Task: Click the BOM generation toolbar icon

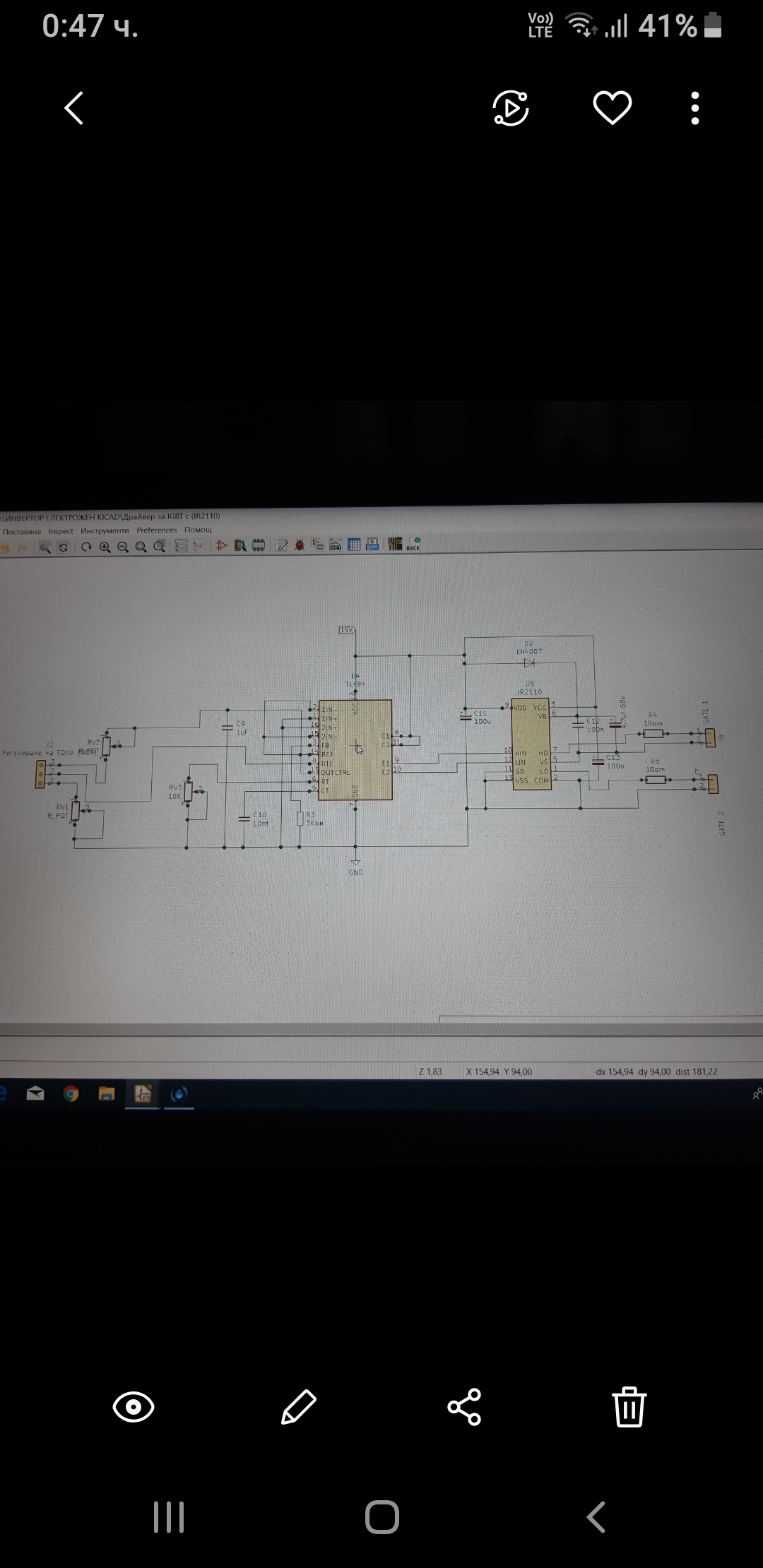Action: click(x=372, y=544)
